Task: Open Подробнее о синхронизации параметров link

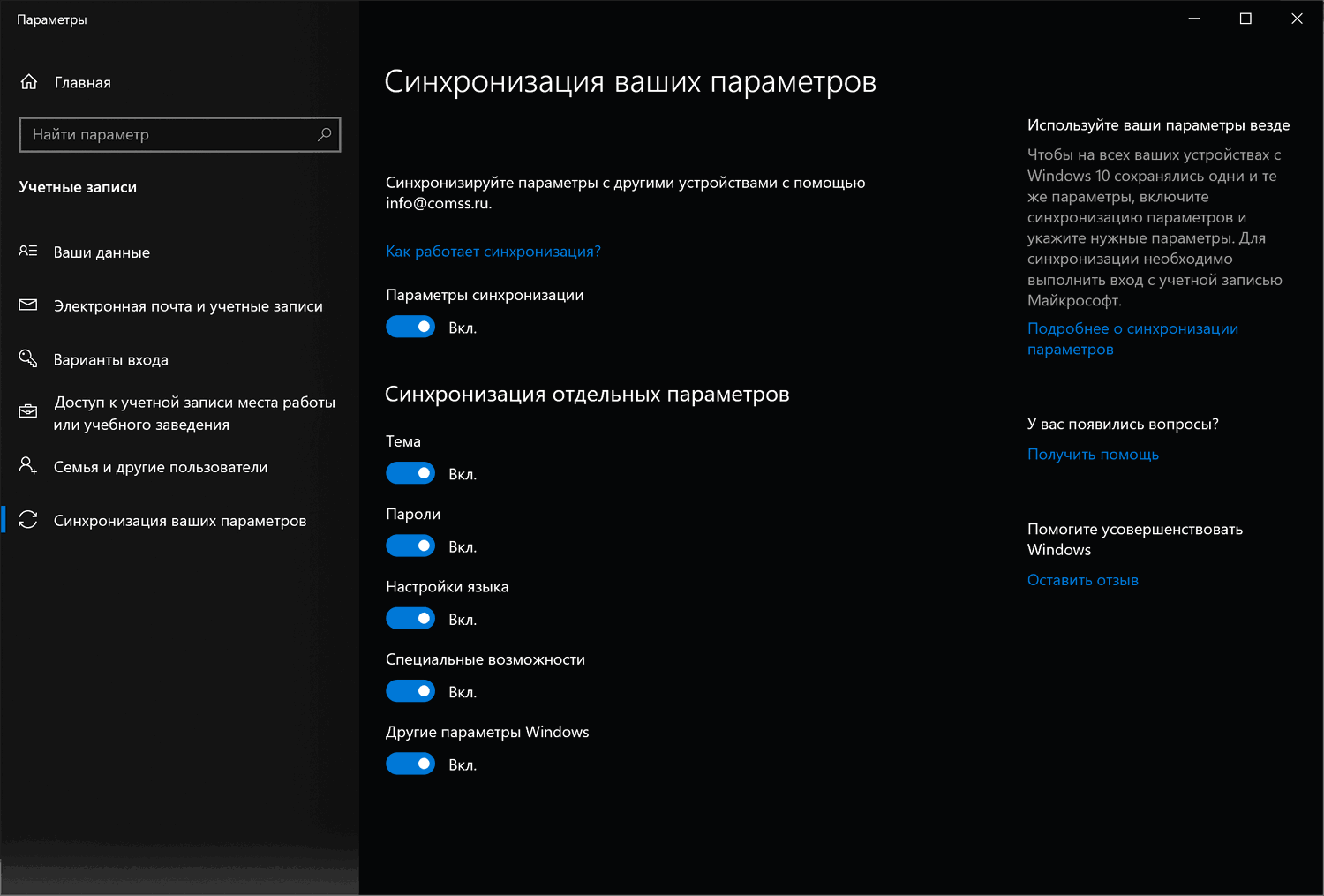Action: coord(1132,339)
